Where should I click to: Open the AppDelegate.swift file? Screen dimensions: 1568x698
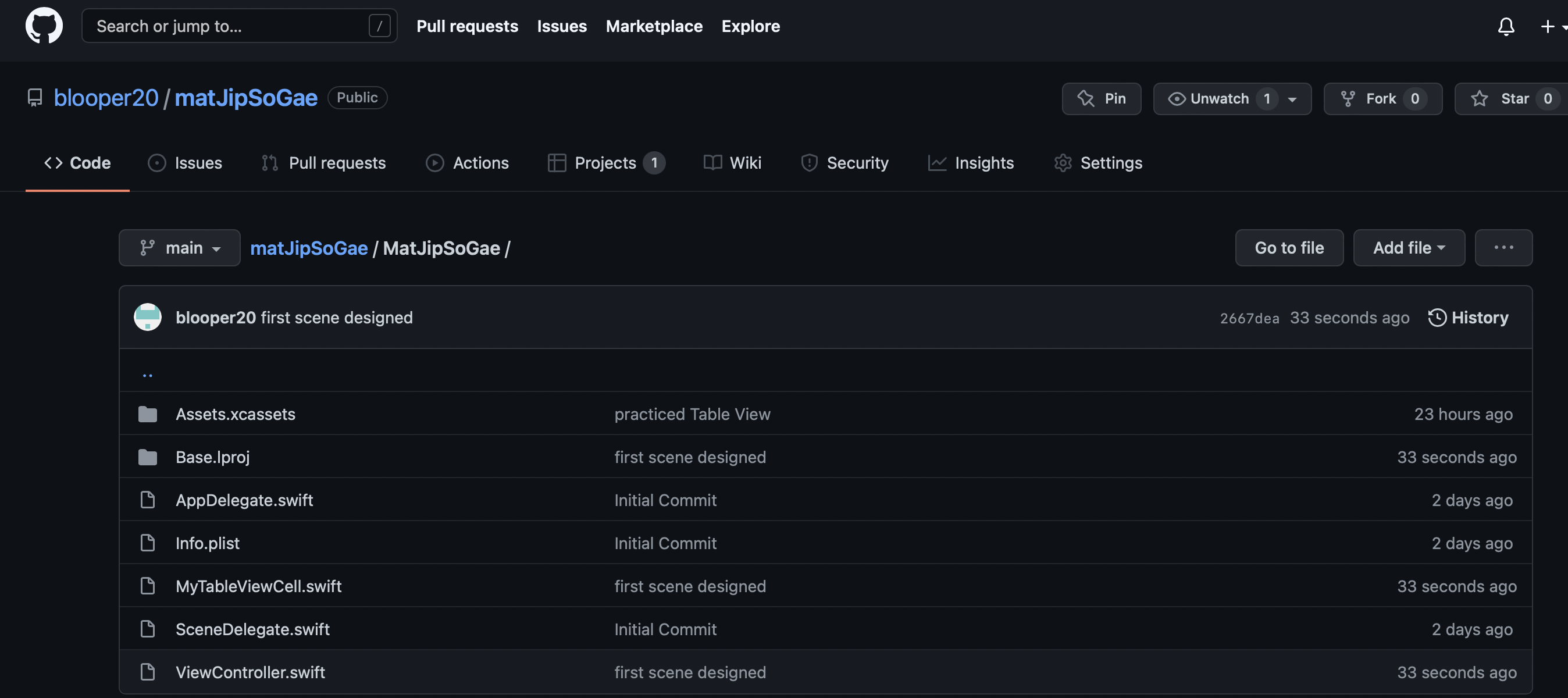[x=244, y=500]
